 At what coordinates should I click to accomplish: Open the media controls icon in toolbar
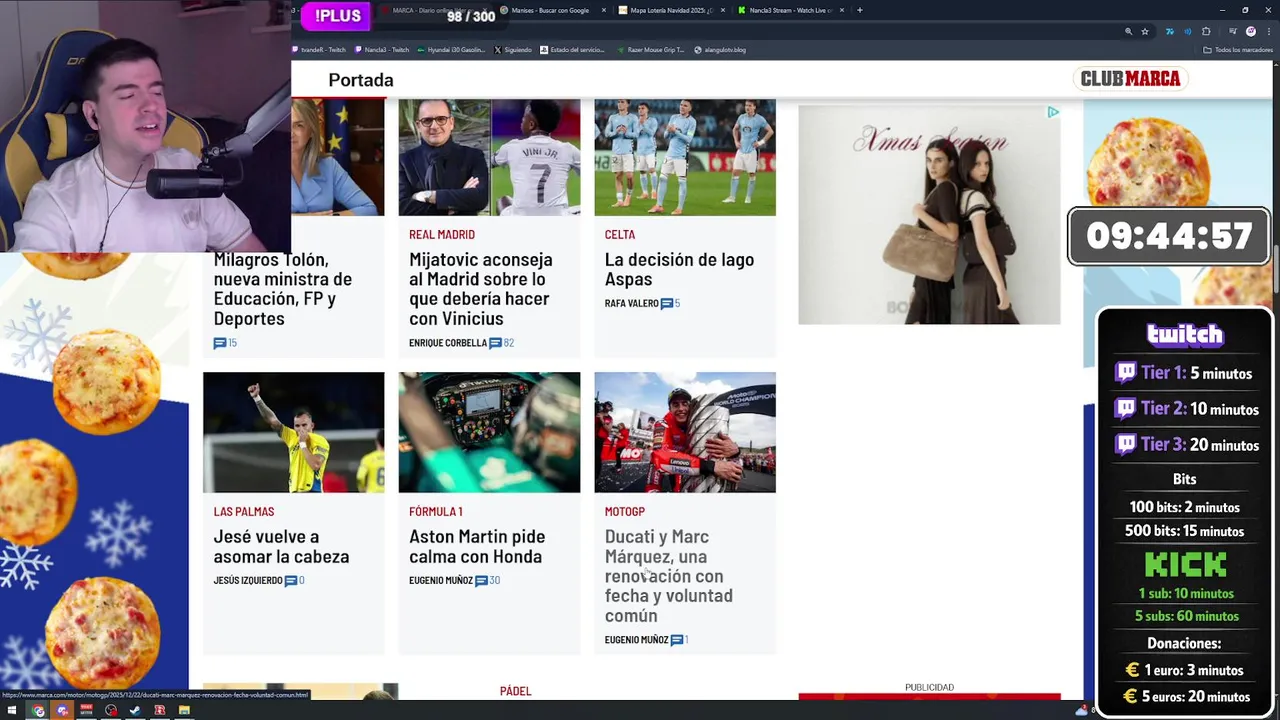click(1232, 31)
